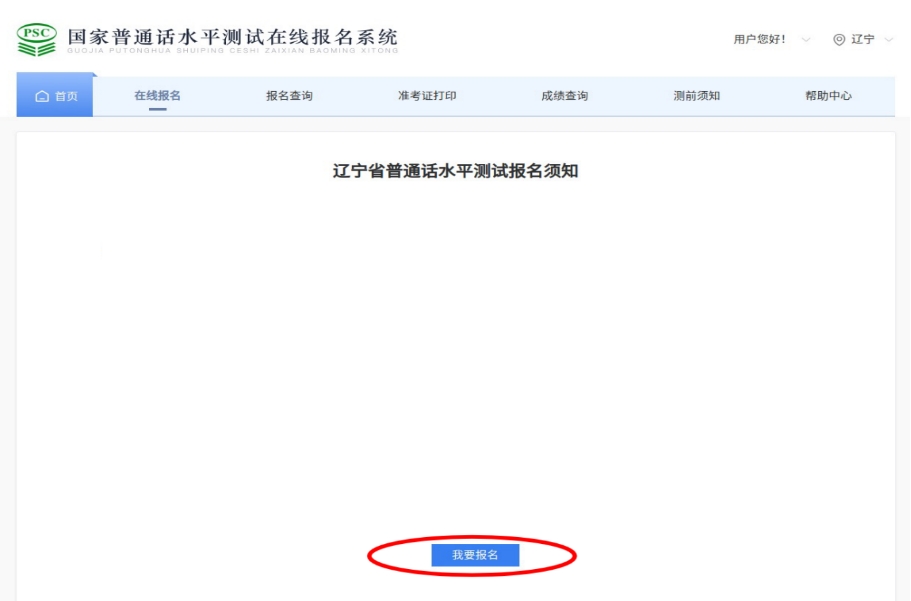Click the pinyin subtitle under the site title
Viewport: 911px width, 601px height.
[x=232, y=51]
